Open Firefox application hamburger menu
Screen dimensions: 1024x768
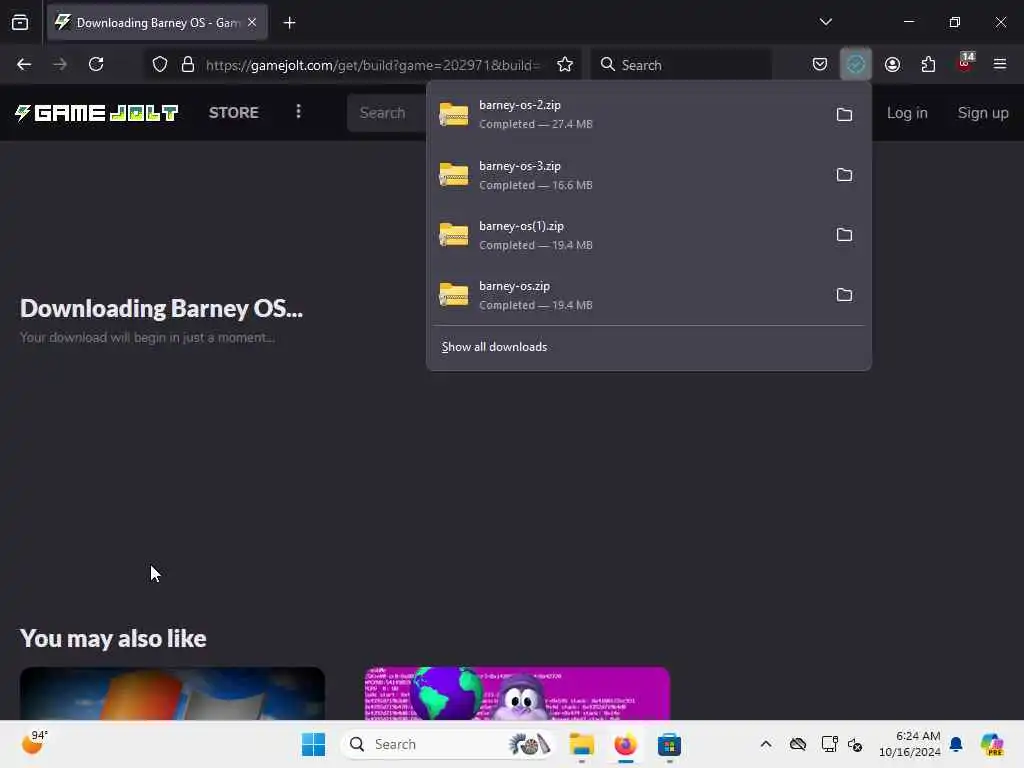pyautogui.click(x=999, y=64)
